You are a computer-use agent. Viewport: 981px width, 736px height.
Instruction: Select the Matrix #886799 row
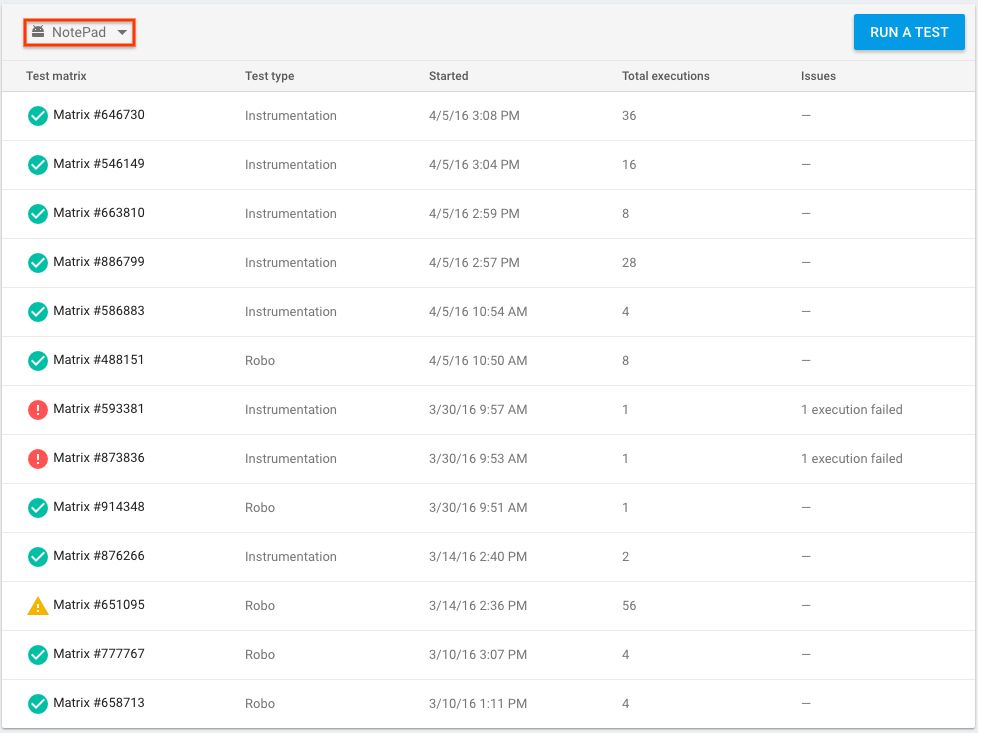point(488,263)
